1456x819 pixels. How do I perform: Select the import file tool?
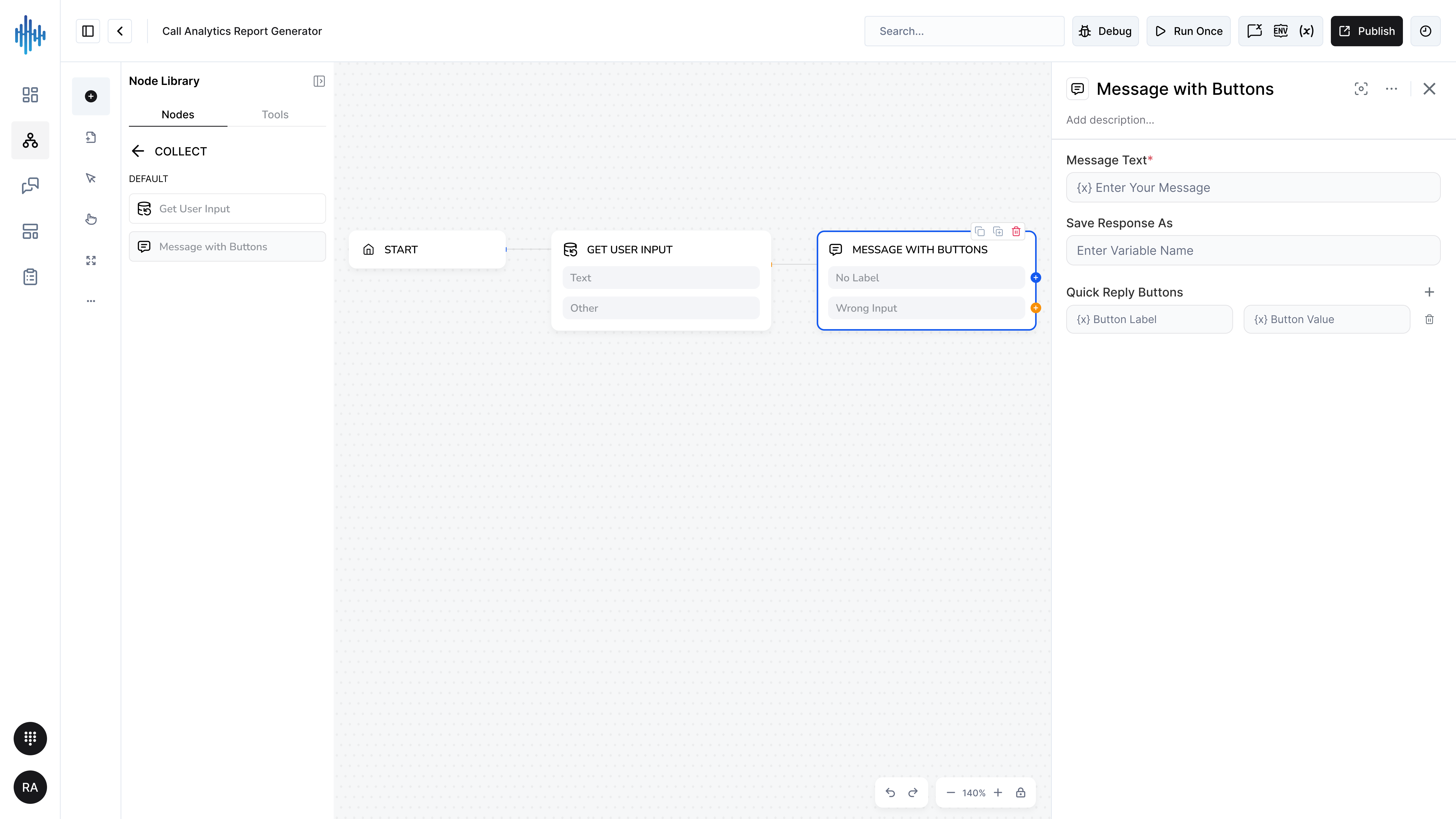point(91,137)
